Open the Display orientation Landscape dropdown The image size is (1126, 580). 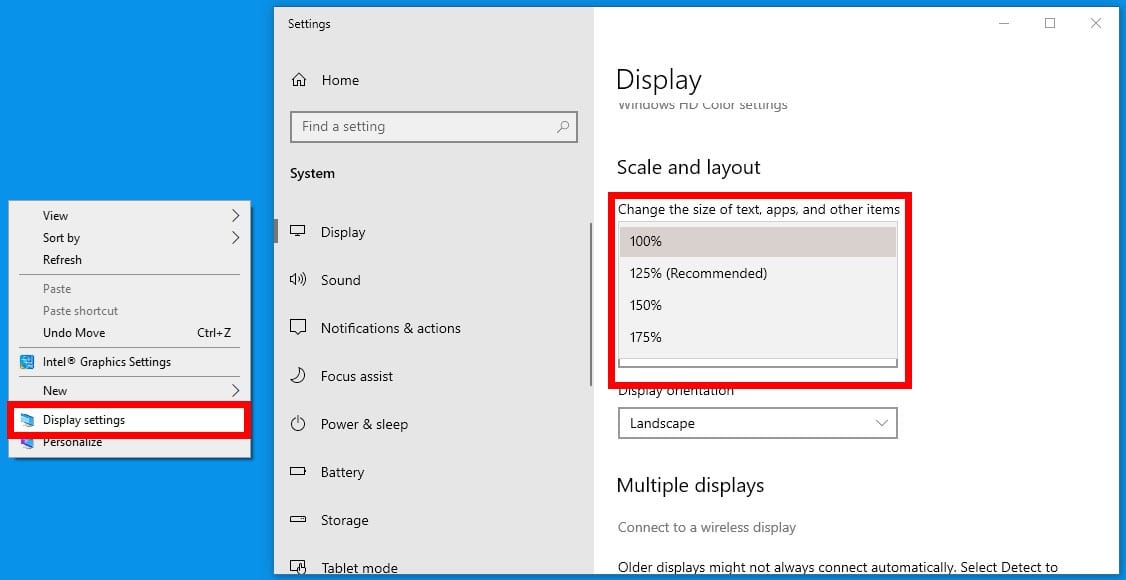coord(757,423)
